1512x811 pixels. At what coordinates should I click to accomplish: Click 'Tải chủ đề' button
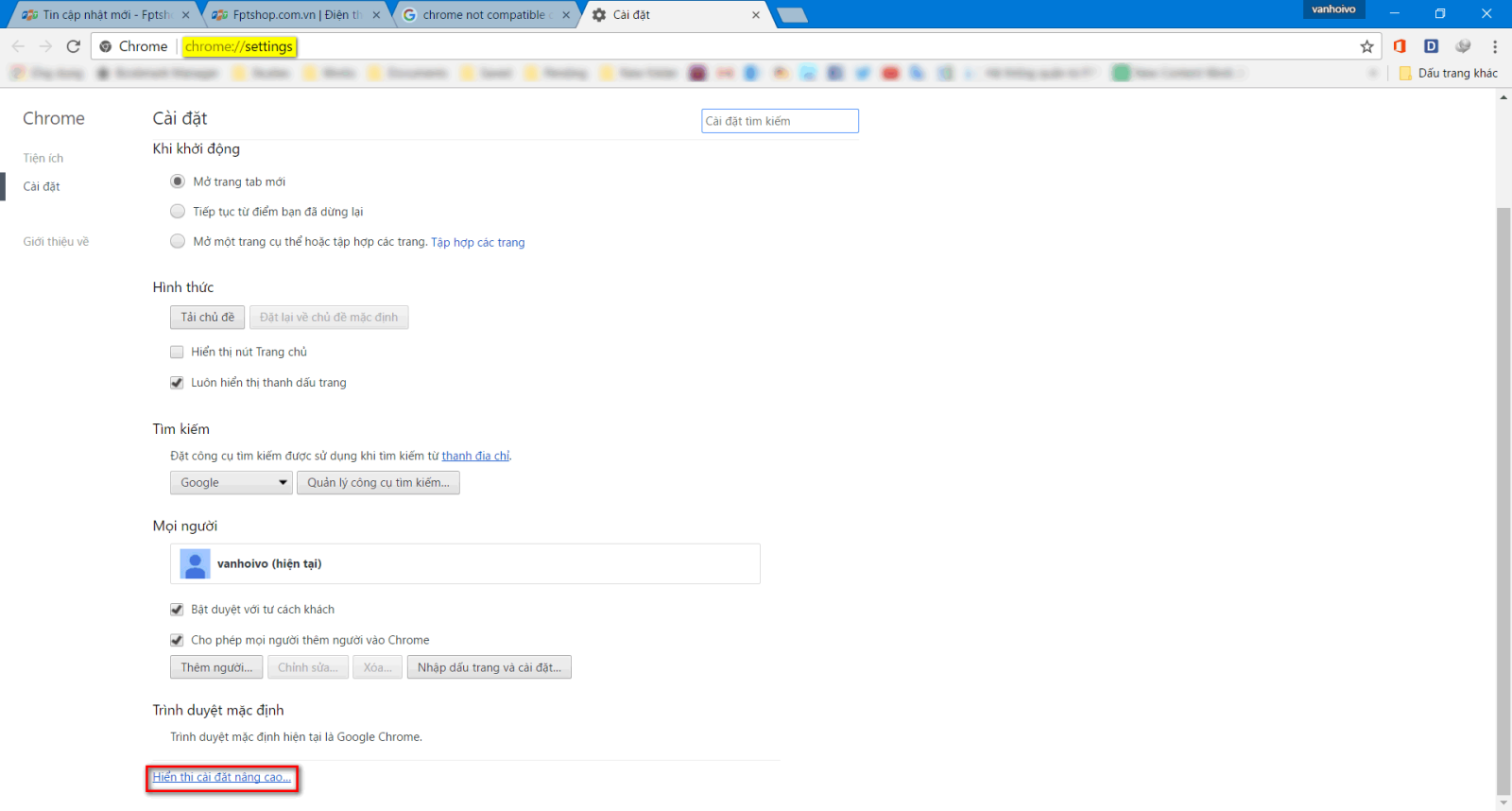[208, 318]
